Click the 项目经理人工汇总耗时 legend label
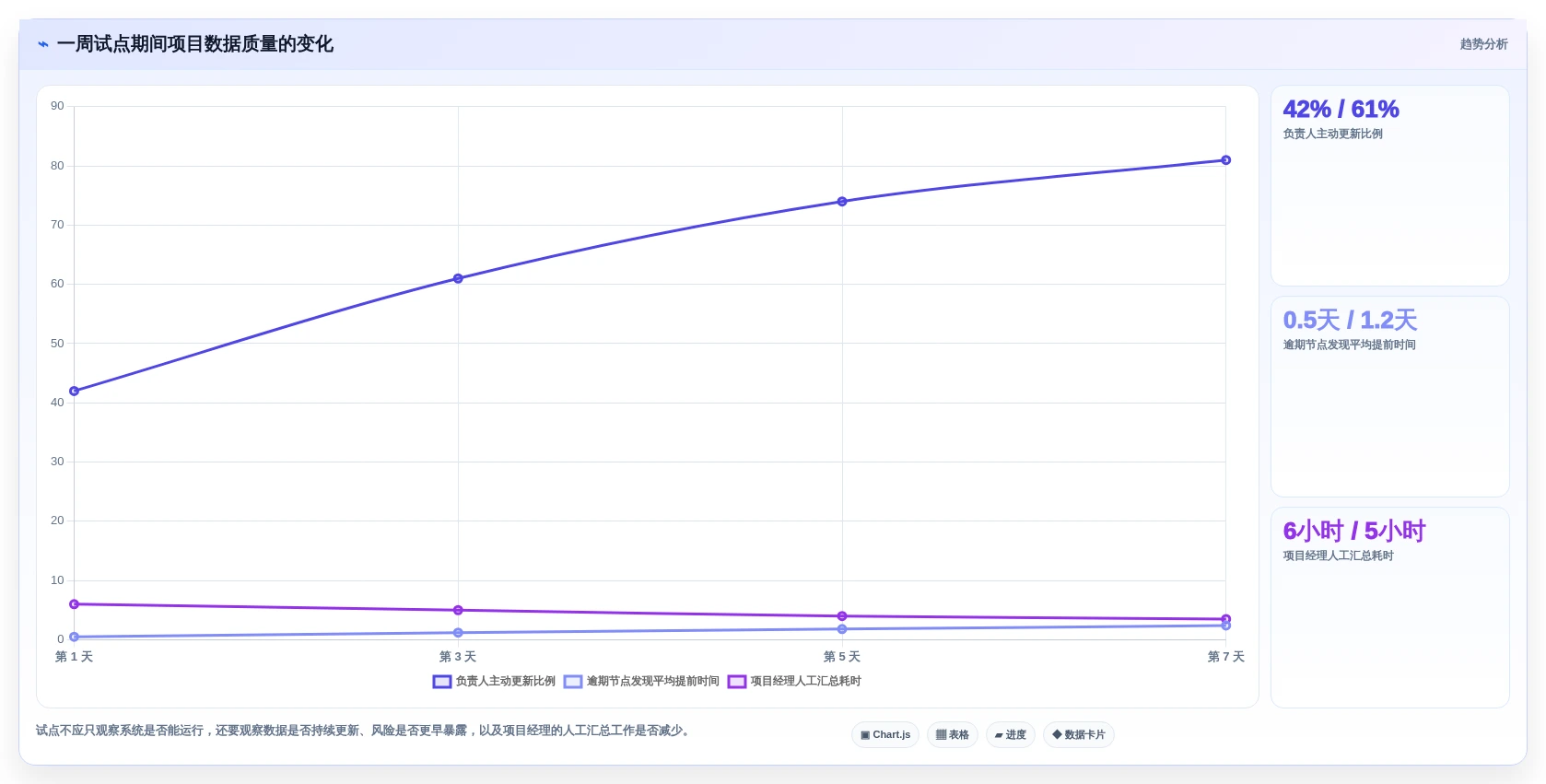1546x784 pixels. pos(806,682)
